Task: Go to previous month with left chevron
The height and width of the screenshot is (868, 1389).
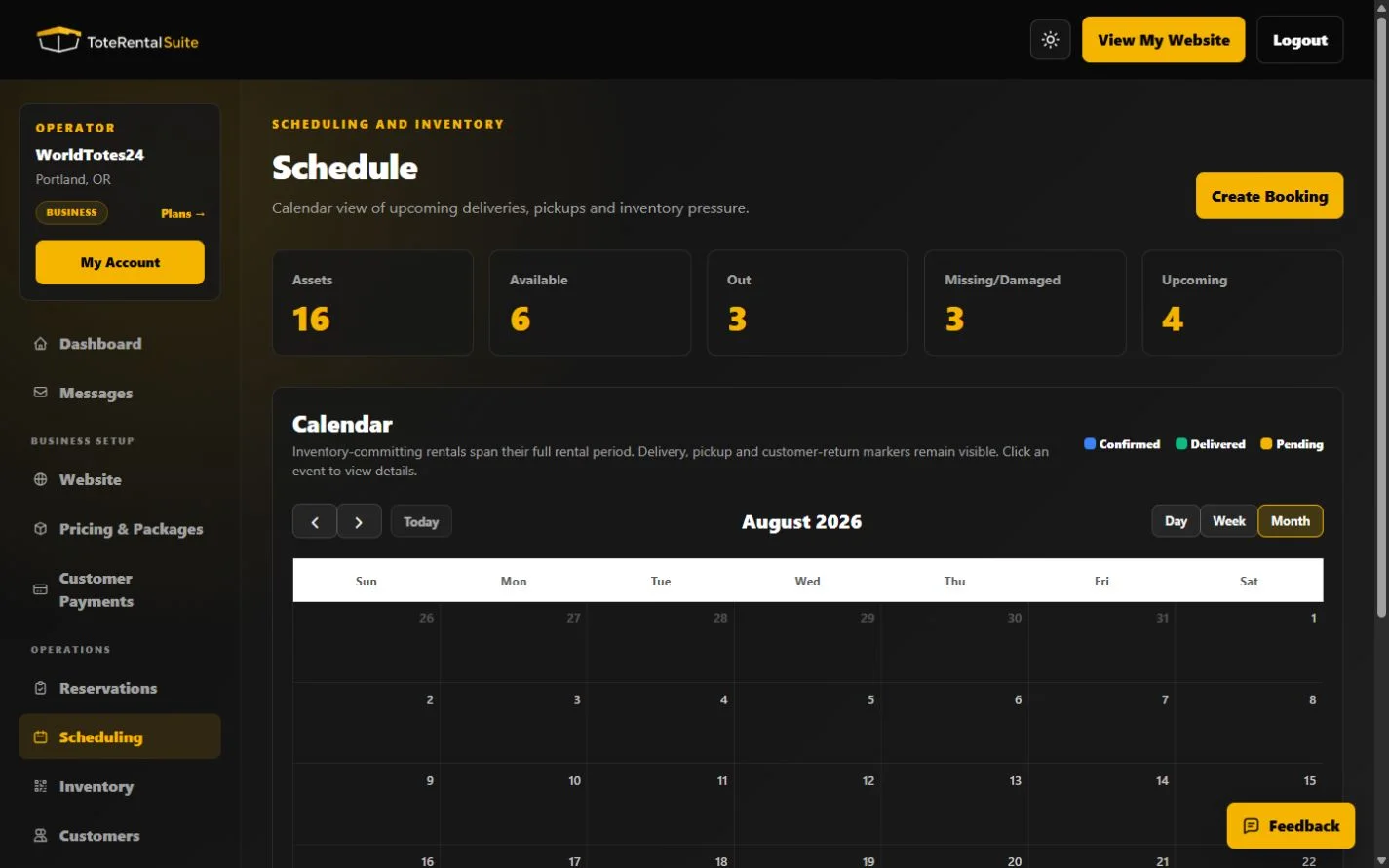Action: click(315, 521)
